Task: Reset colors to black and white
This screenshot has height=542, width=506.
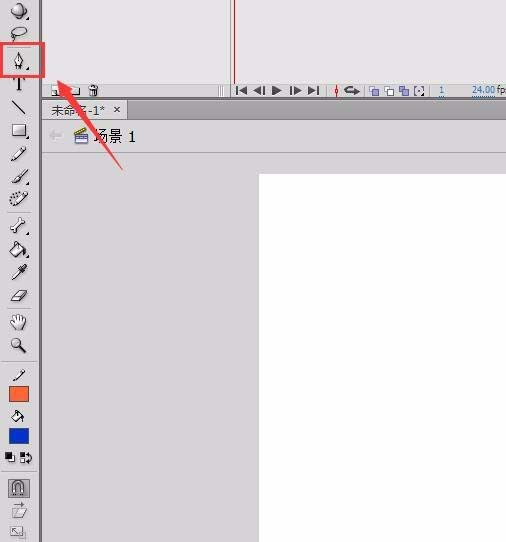Action: [10, 457]
